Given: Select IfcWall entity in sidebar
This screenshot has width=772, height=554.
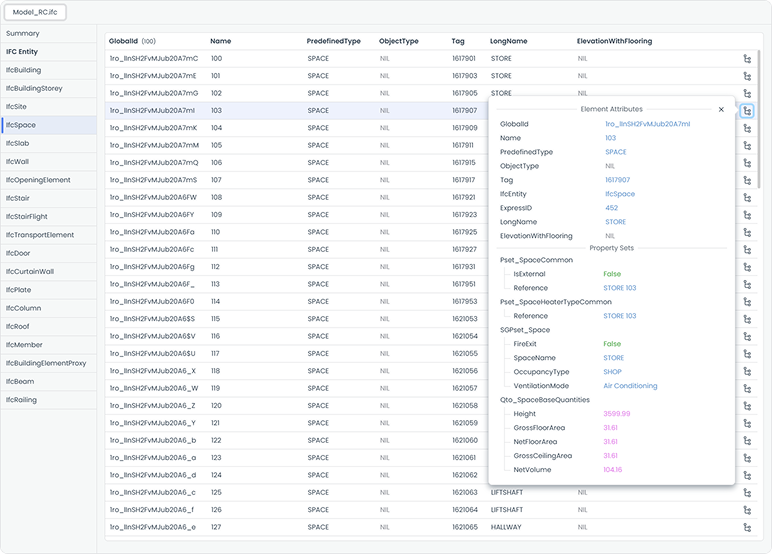Looking at the screenshot, I should pos(18,161).
